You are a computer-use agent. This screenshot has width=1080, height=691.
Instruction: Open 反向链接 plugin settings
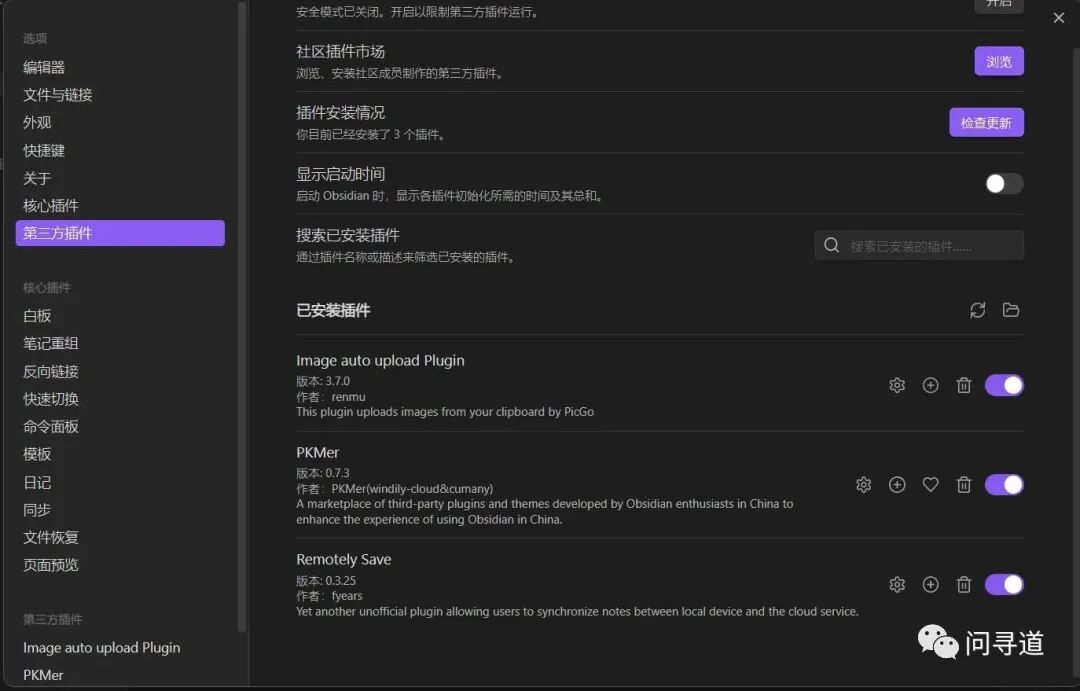tap(121, 371)
